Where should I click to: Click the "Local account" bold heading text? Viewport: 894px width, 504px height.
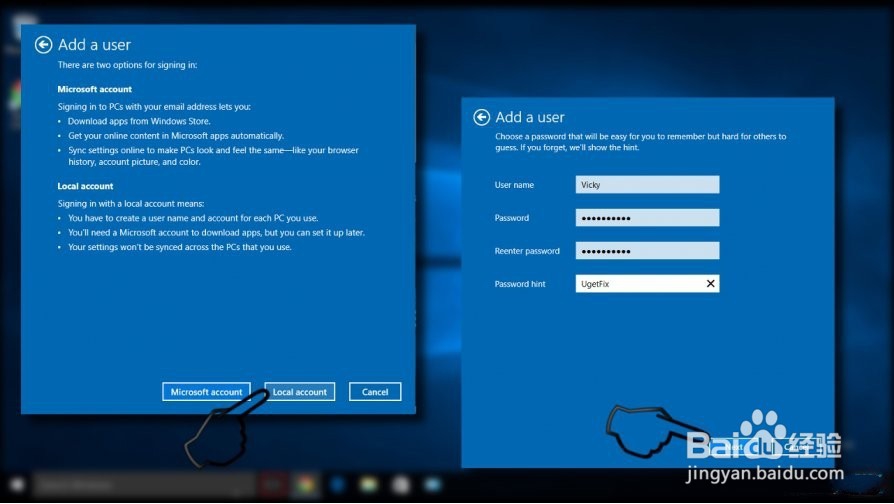tap(86, 186)
